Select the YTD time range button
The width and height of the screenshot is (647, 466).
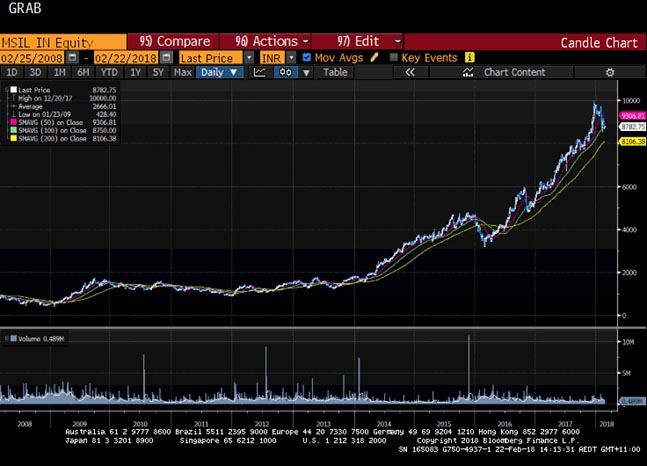[110, 72]
